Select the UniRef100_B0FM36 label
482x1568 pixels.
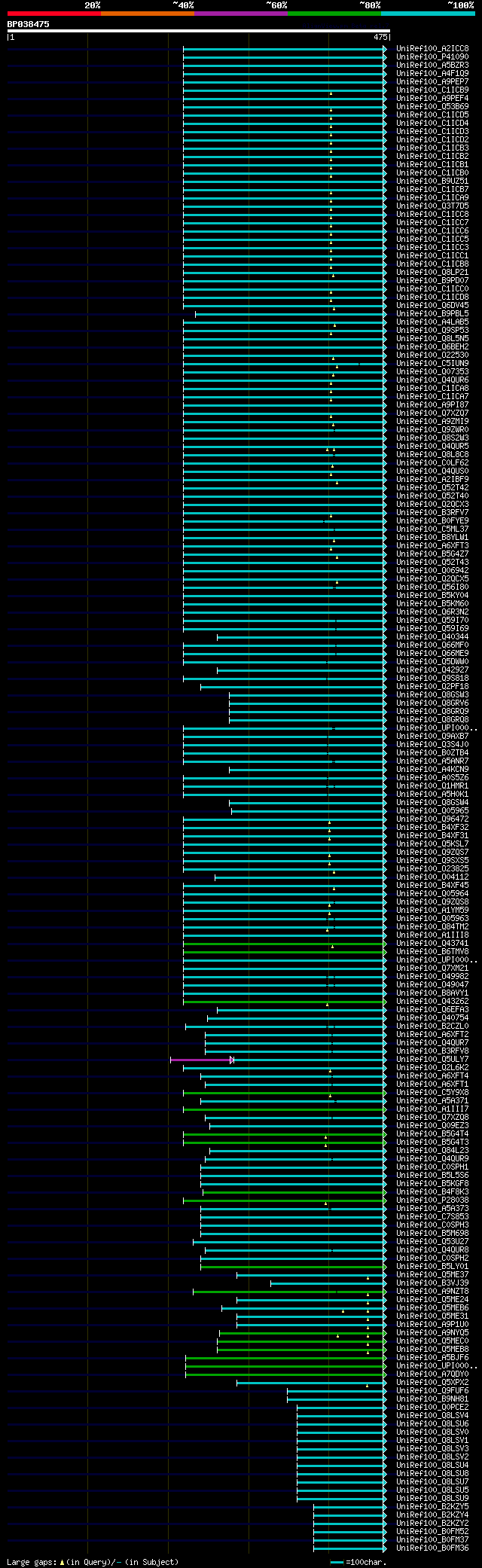tap(432, 1548)
